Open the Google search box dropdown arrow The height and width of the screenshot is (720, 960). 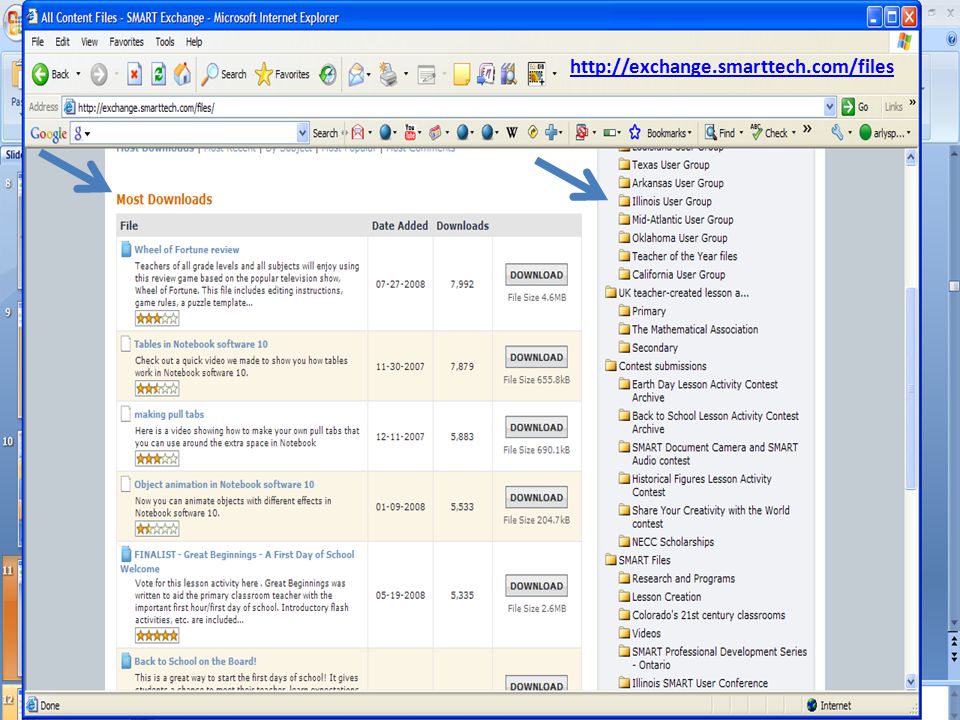(302, 133)
